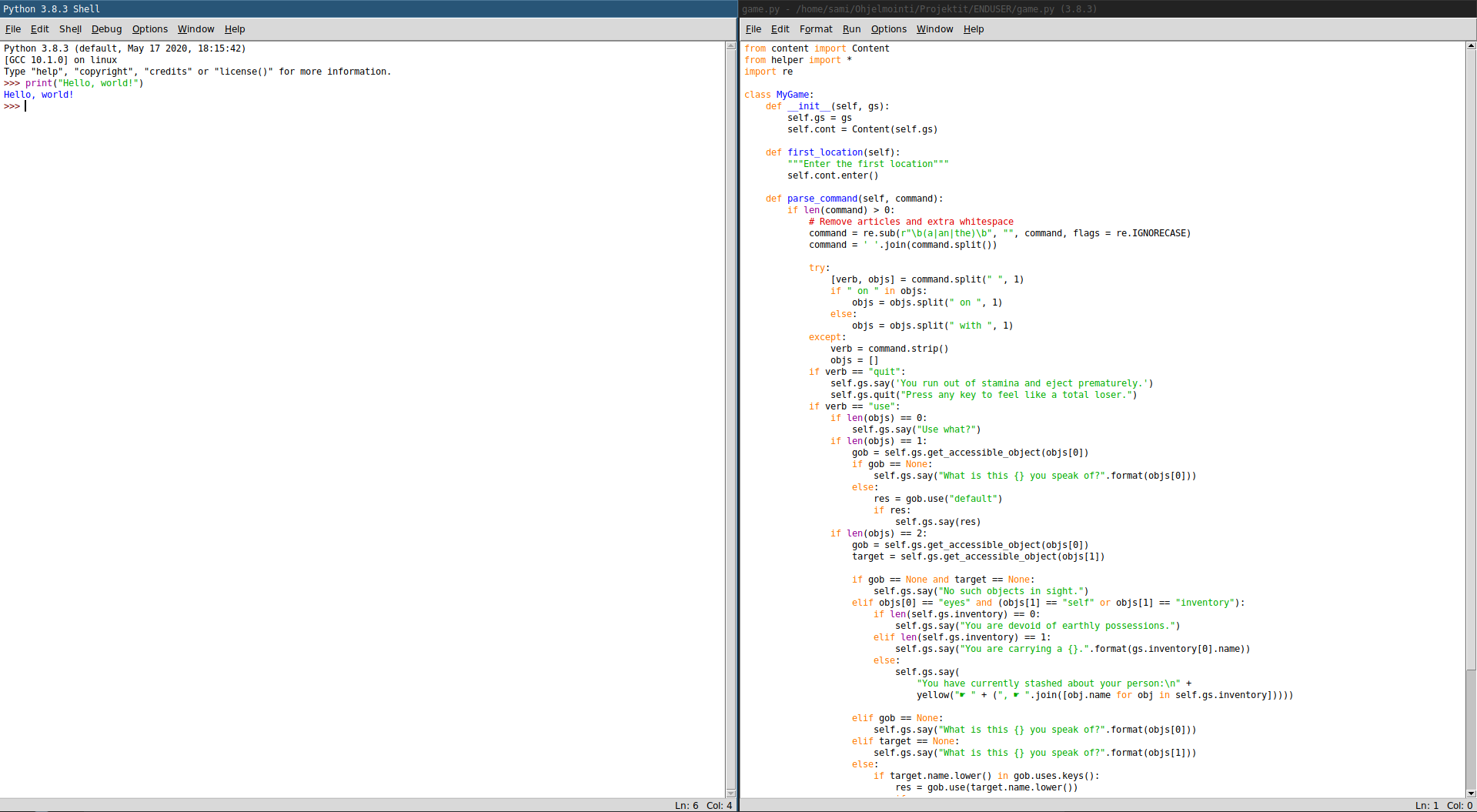Open Format menu in game.py editor
Screen dimensions: 1477x812
(x=816, y=29)
